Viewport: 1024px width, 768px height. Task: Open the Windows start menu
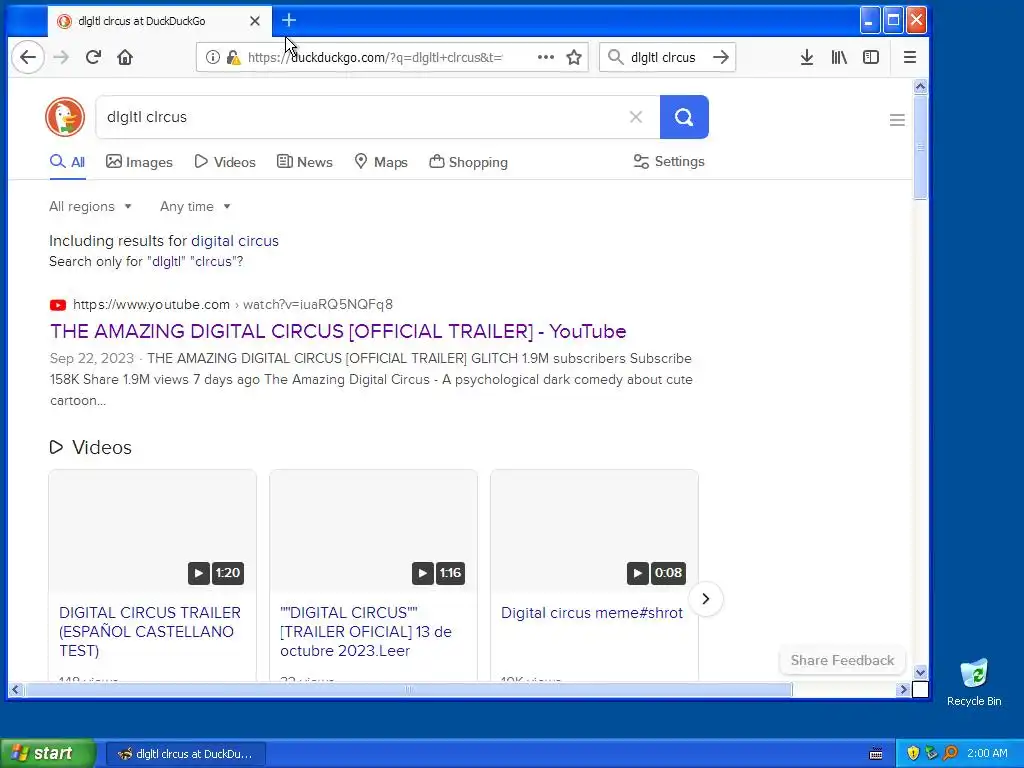48,753
